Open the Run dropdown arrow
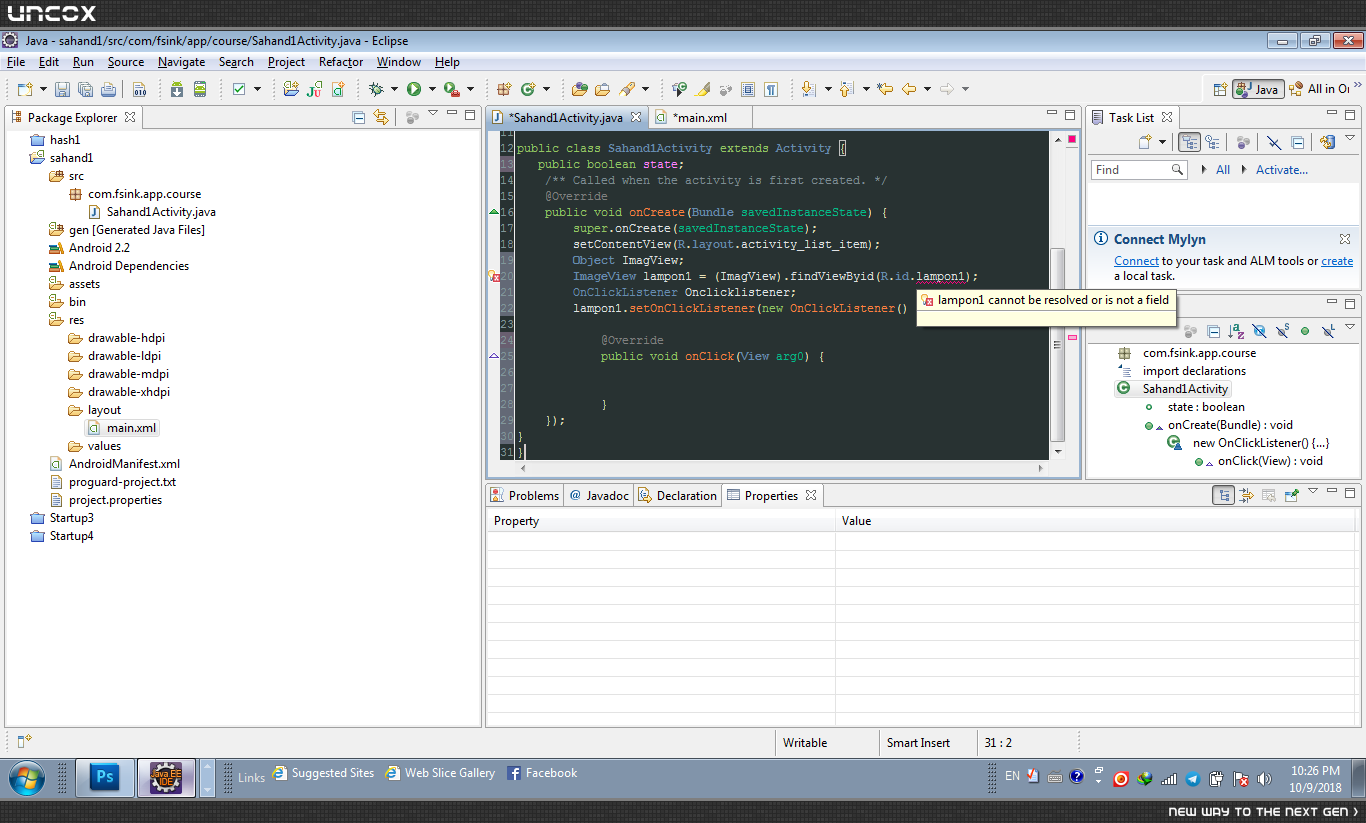1366x823 pixels. [x=432, y=89]
